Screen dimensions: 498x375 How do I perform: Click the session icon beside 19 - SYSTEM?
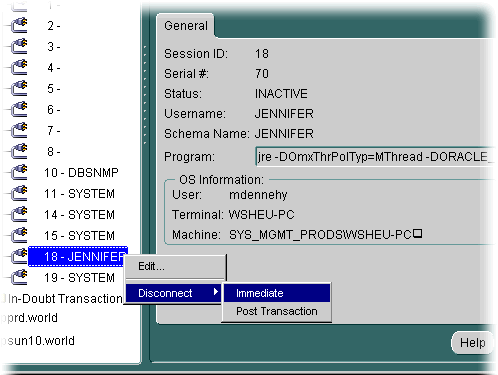pos(19,278)
